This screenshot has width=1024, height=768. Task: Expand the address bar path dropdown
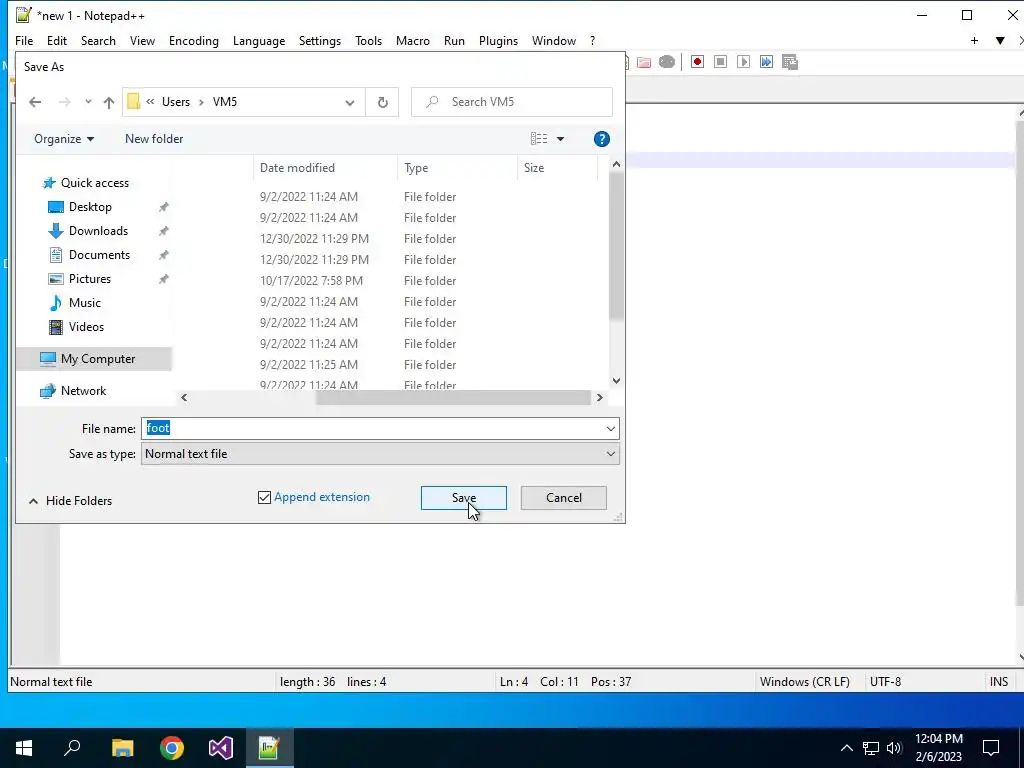pyautogui.click(x=350, y=103)
